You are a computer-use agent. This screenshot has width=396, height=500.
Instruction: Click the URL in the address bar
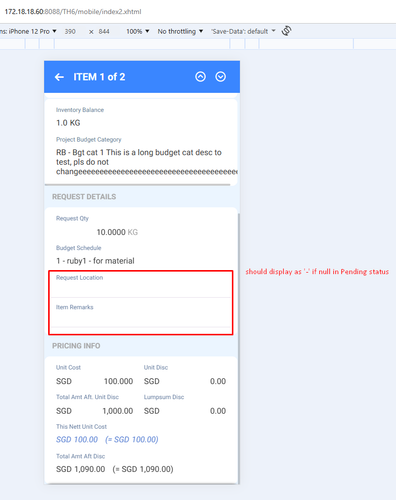(x=73, y=12)
